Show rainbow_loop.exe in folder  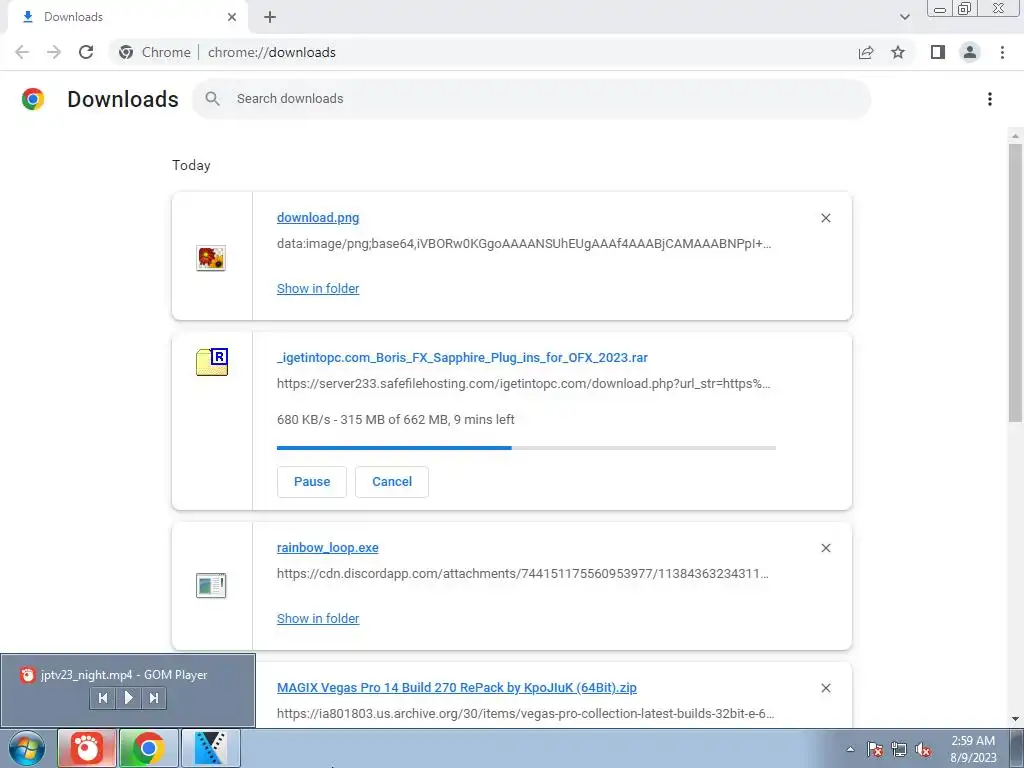point(318,618)
